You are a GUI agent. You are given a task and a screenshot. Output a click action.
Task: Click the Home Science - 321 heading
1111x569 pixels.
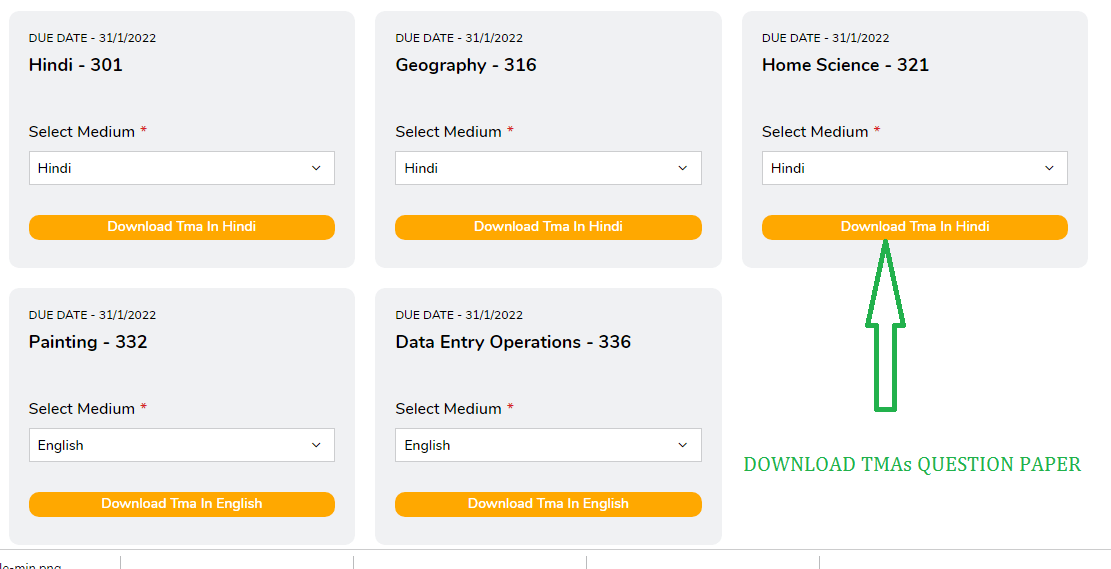tap(845, 65)
